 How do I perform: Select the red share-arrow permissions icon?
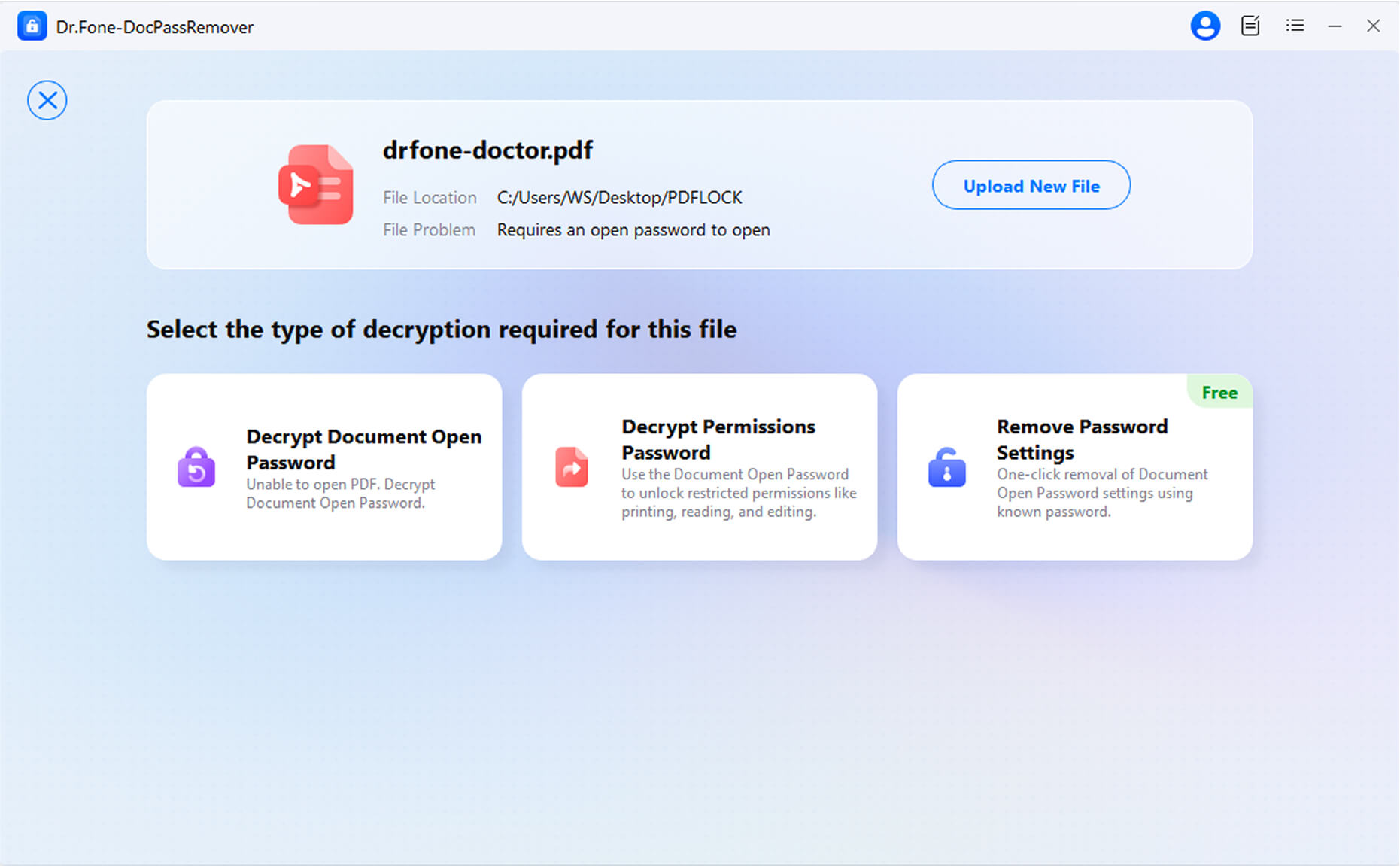tap(572, 467)
